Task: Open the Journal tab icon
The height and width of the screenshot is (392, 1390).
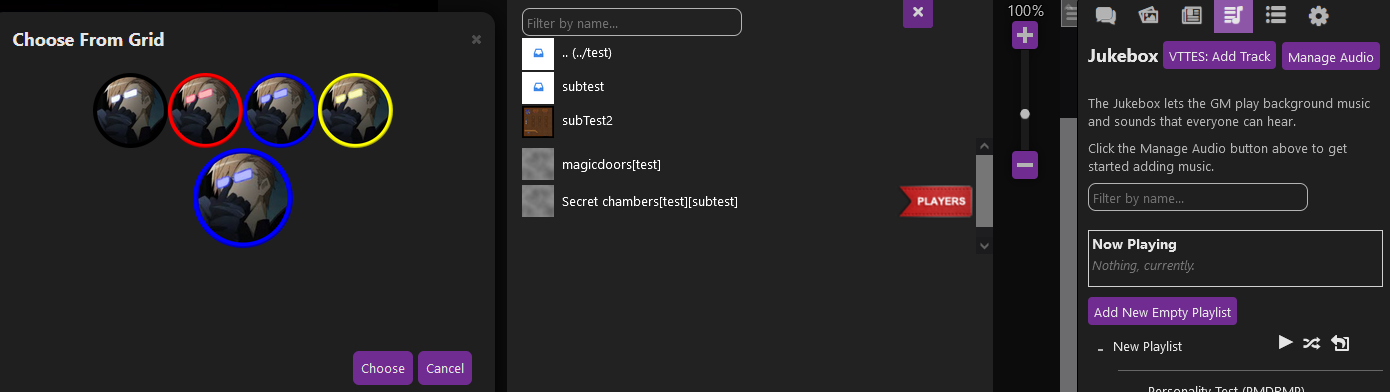Action: pyautogui.click(x=1191, y=15)
